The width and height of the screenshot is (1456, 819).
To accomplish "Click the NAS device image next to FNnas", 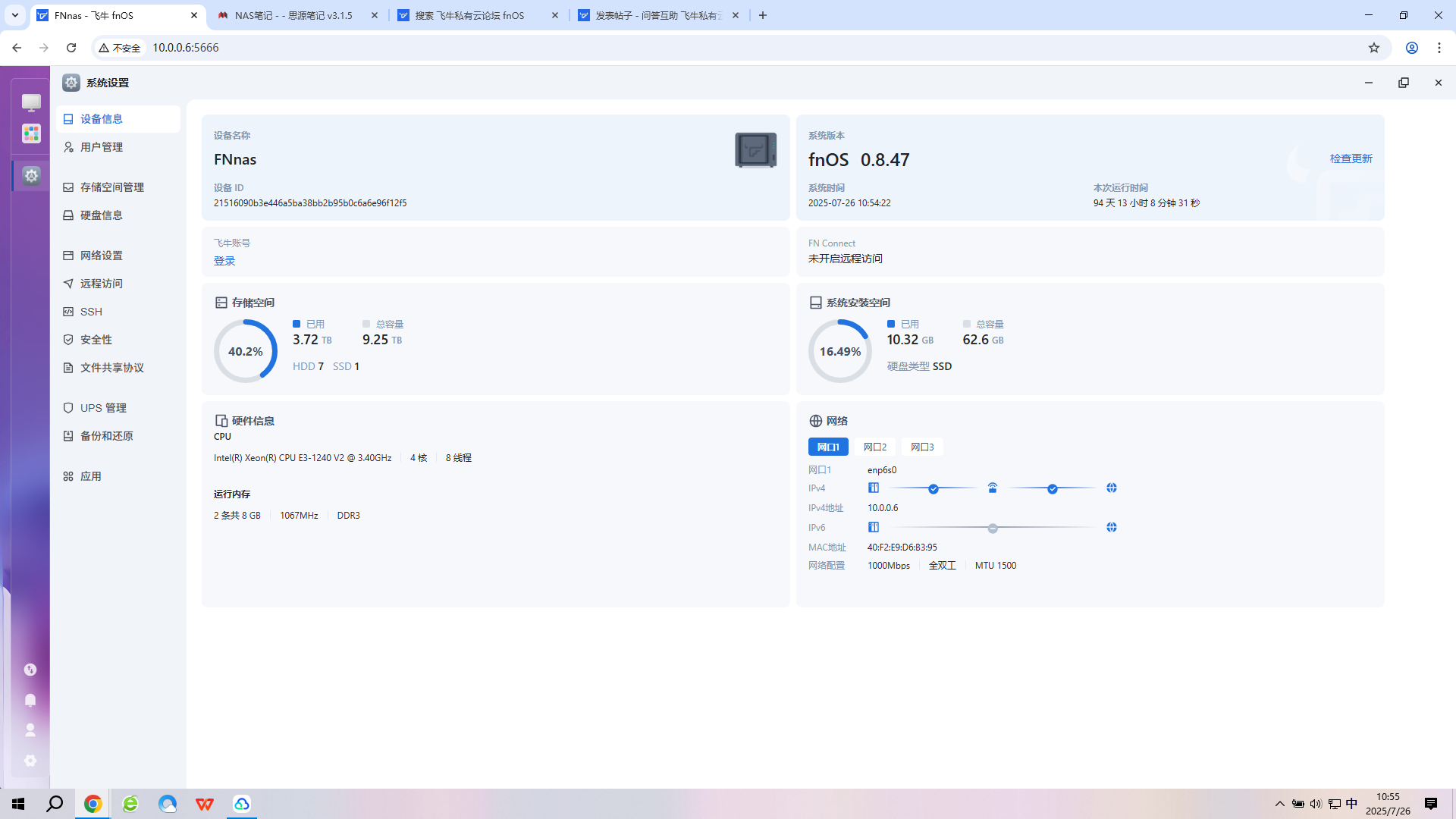I will pos(755,150).
